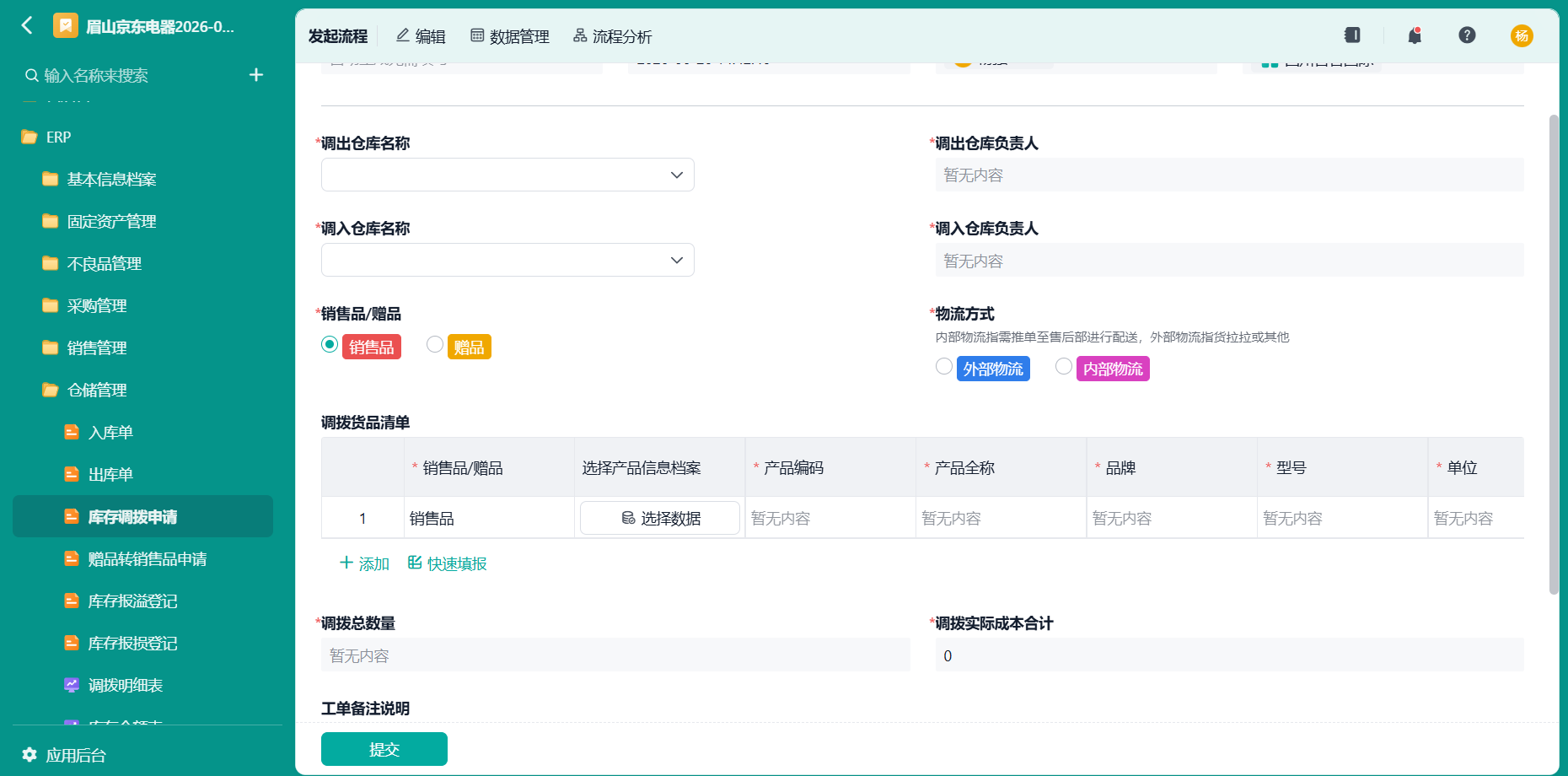1568x776 pixels.
Task: Click the 选择数据 button in row 1
Action: tap(660, 518)
